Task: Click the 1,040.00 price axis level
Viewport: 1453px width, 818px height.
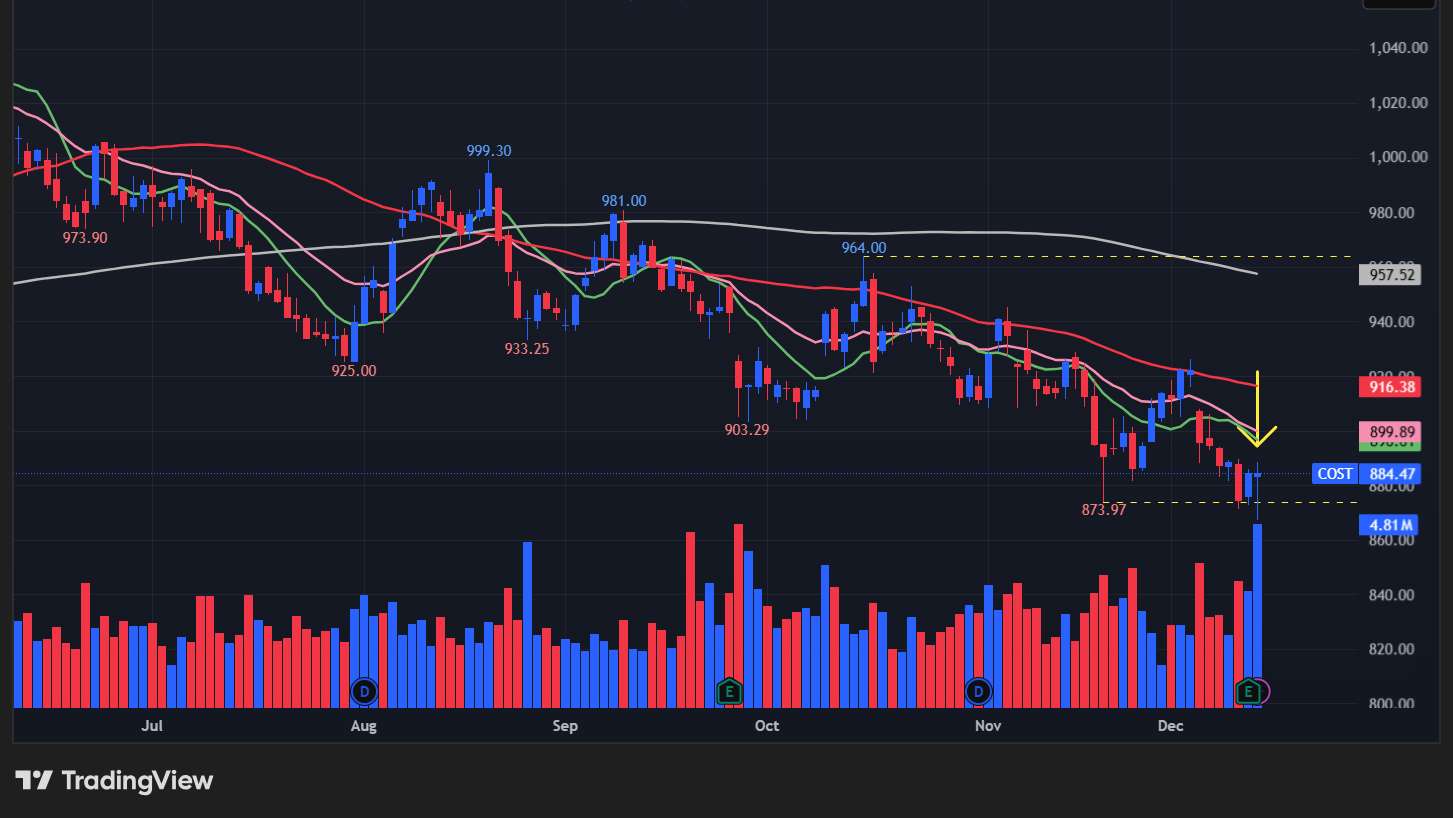Action: pyautogui.click(x=1397, y=48)
